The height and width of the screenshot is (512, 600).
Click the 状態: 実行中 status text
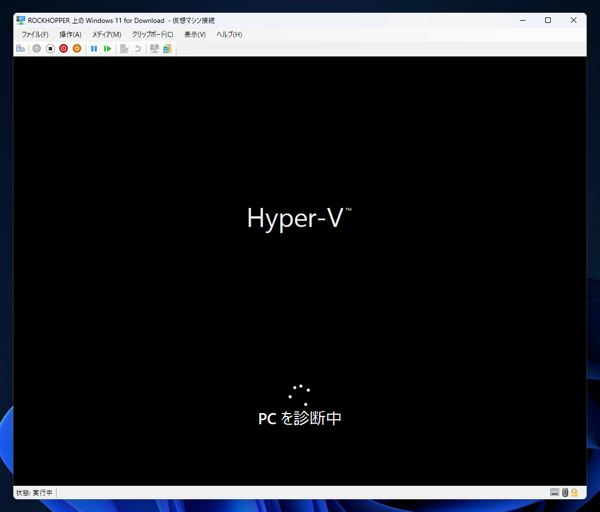point(34,493)
